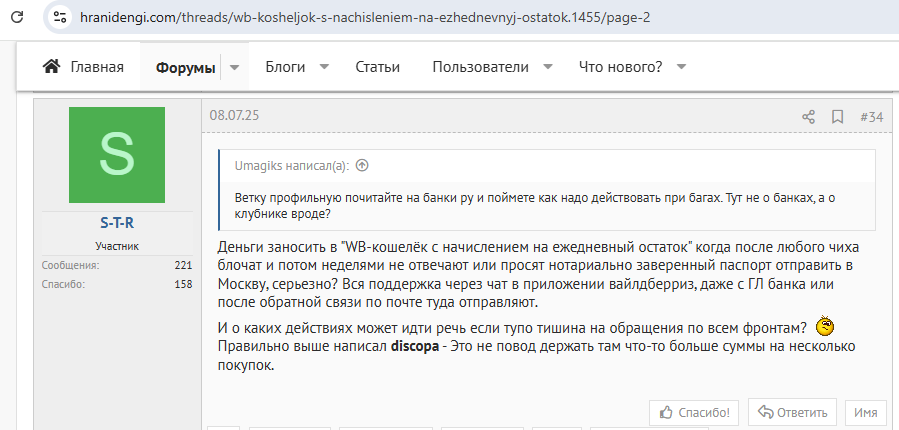
Task: Click the green S avatar thumbnail
Action: 117,155
